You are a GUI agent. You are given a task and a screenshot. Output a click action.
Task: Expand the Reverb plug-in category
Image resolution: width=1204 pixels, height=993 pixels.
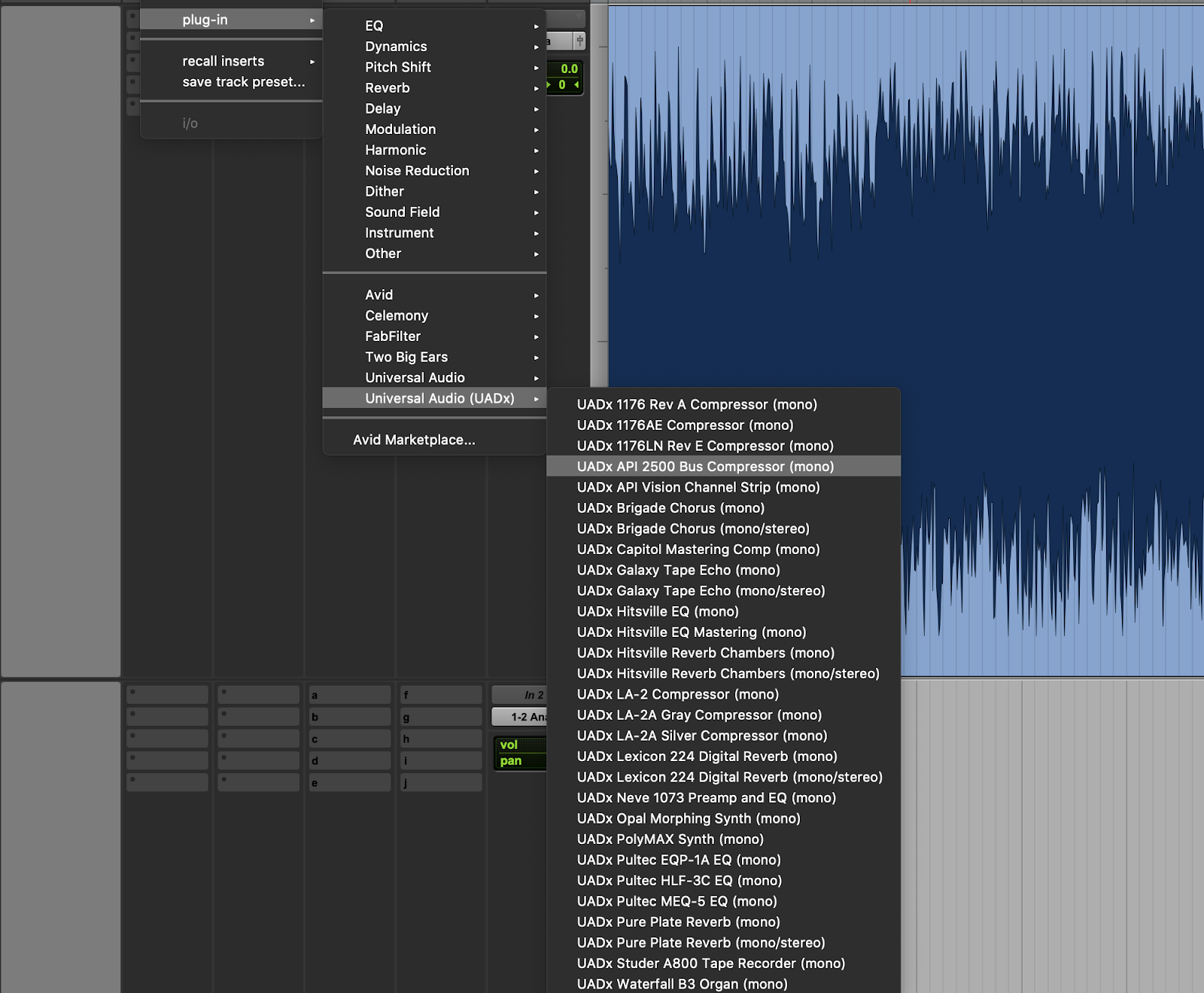point(434,88)
